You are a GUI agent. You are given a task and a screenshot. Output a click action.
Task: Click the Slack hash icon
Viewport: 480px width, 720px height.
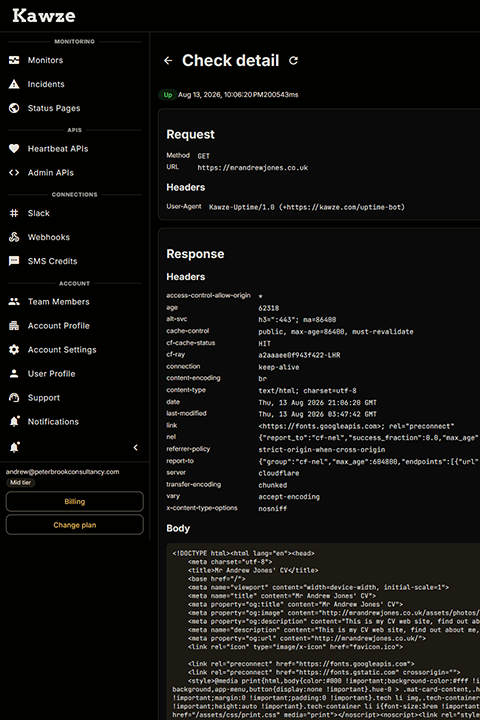pyautogui.click(x=14, y=213)
